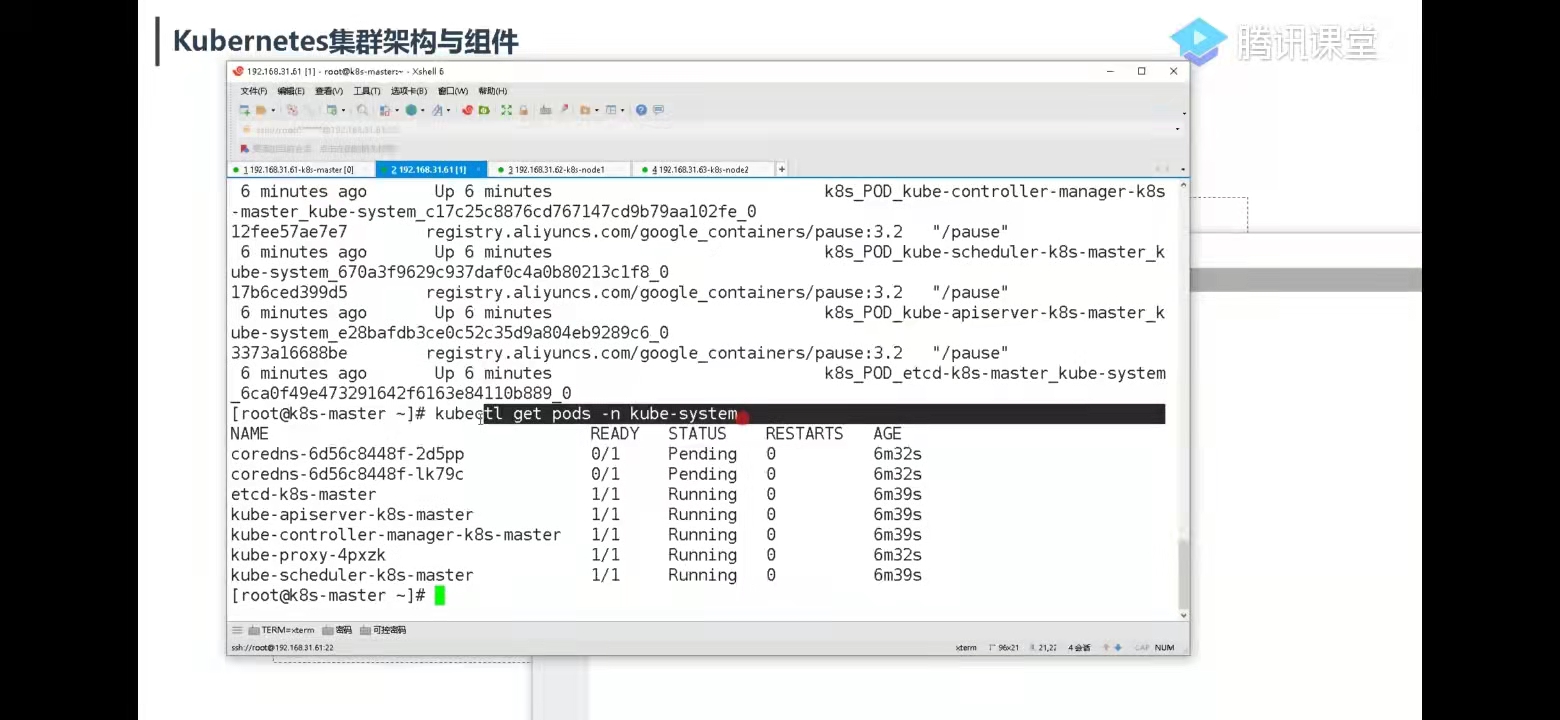
Task: Open dropdown arrow beside the font icon
Action: tap(448, 110)
